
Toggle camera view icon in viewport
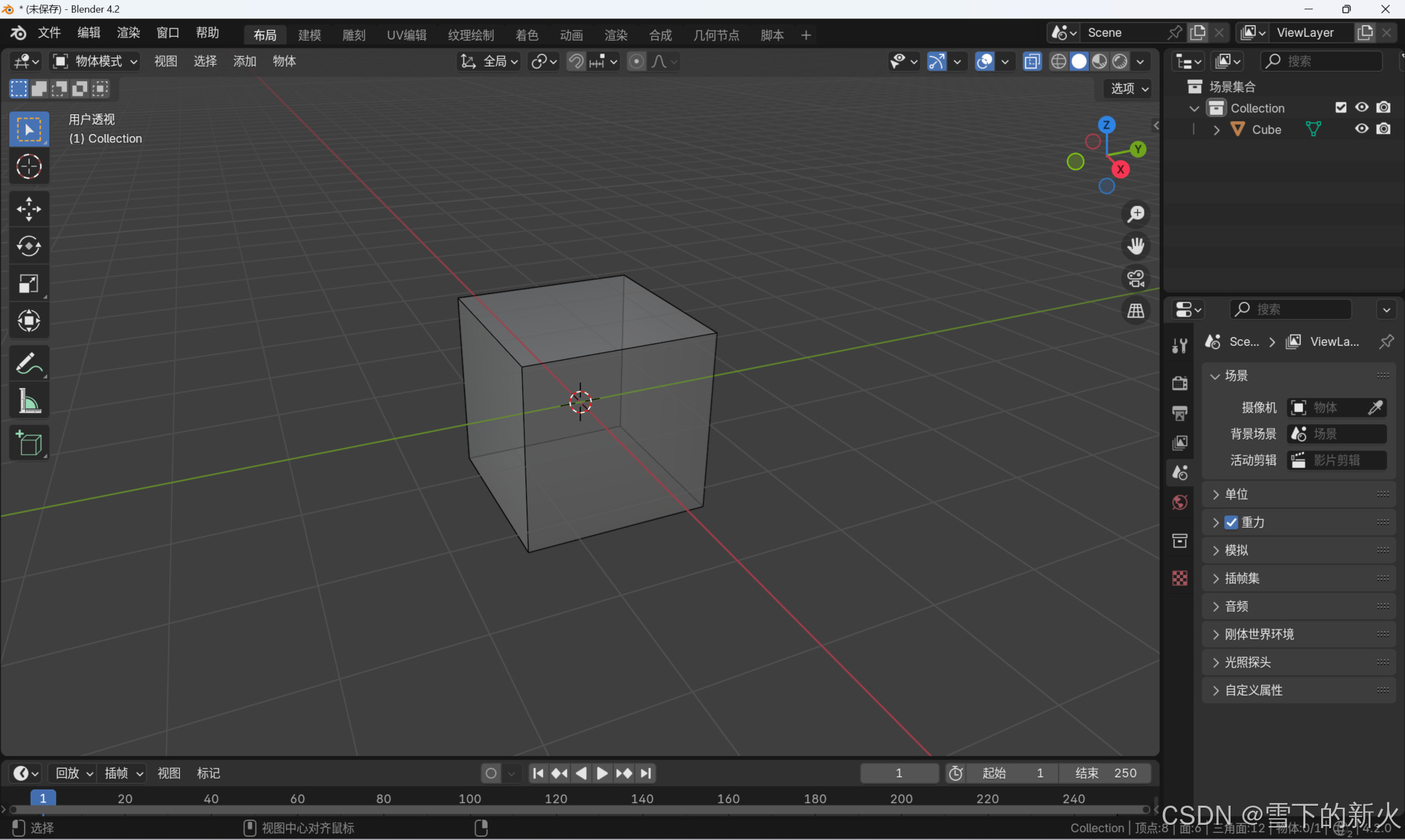(x=1136, y=278)
